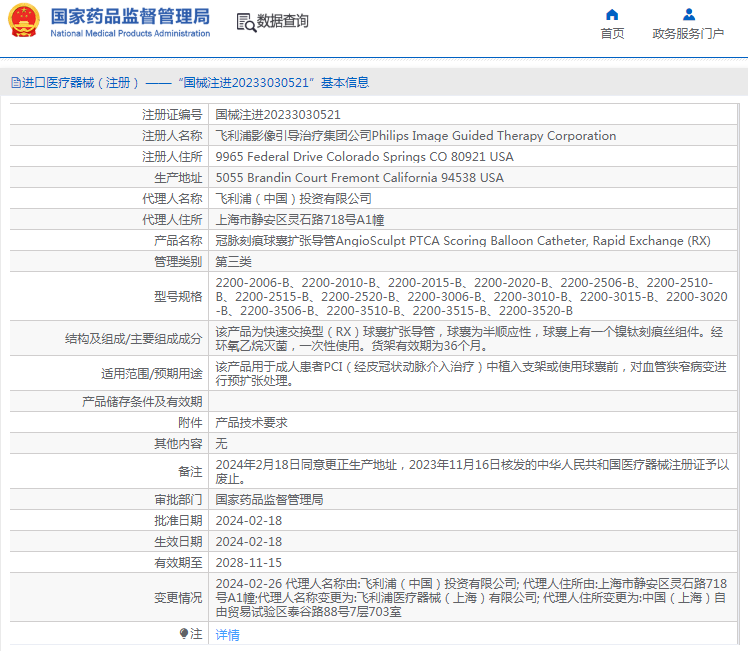Open the 数据查询 search icon
748x651 pixels.
pyautogui.click(x=246, y=22)
